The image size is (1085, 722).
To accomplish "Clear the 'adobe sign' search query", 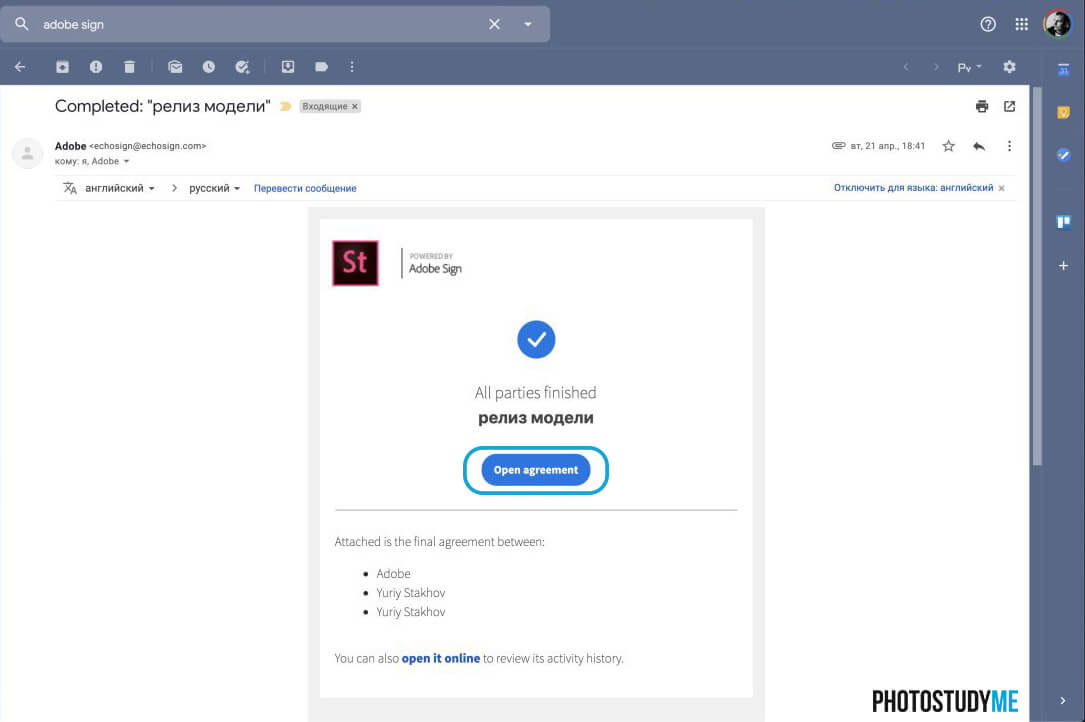I will [x=494, y=24].
